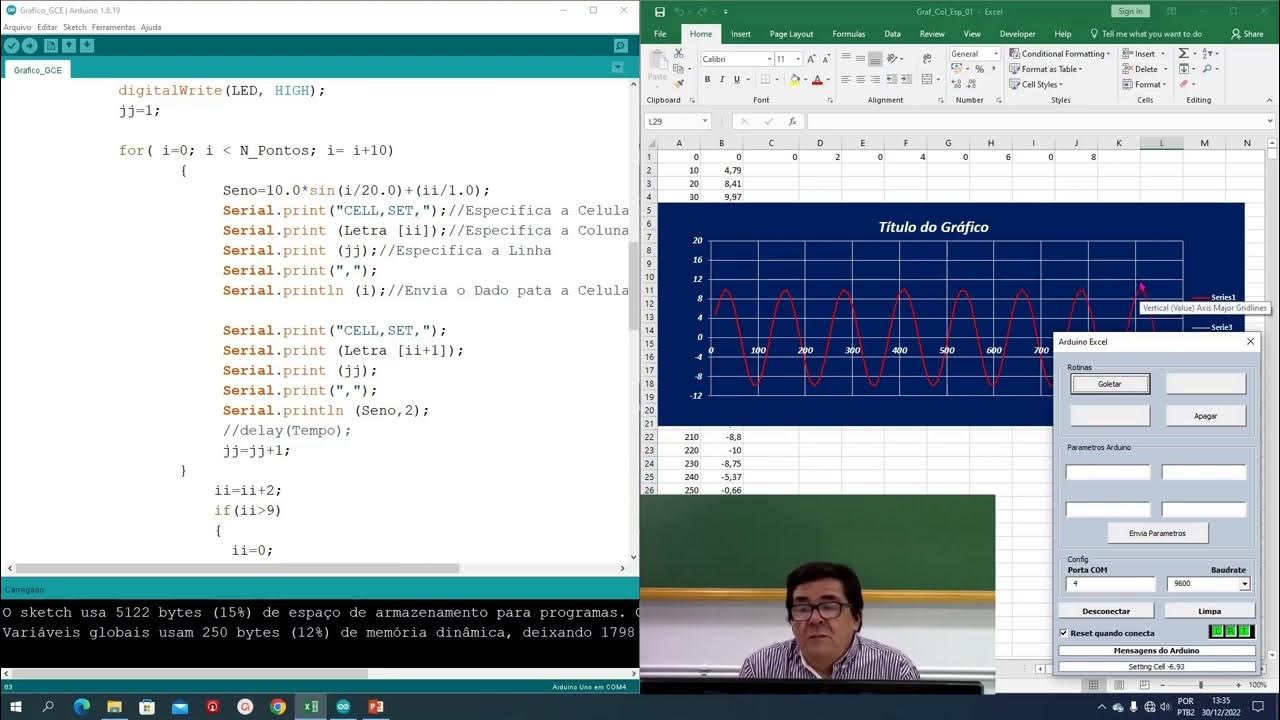Toggle Underline formatting in Excel

pos(738,80)
